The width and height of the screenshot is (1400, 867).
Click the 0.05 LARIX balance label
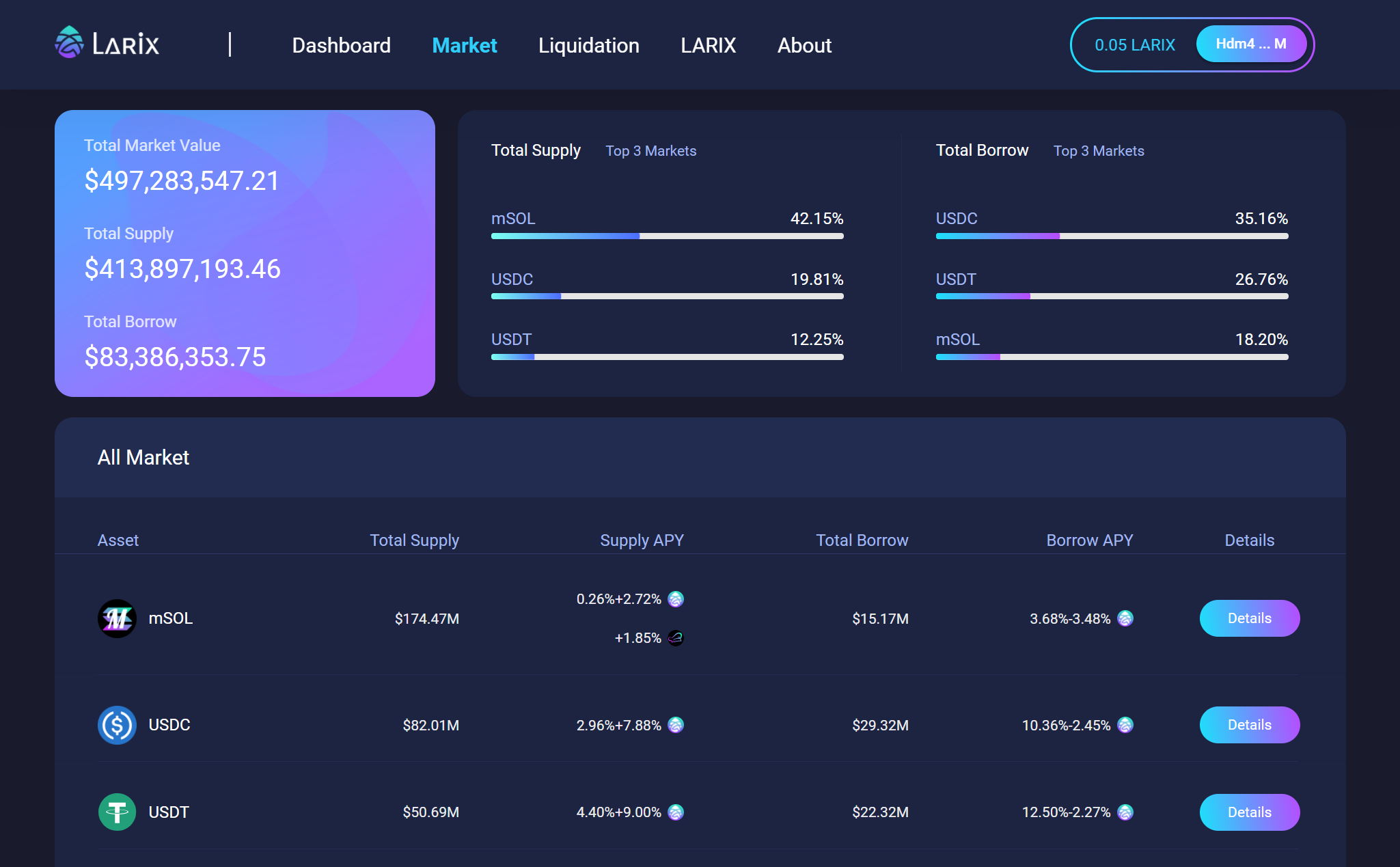point(1134,45)
